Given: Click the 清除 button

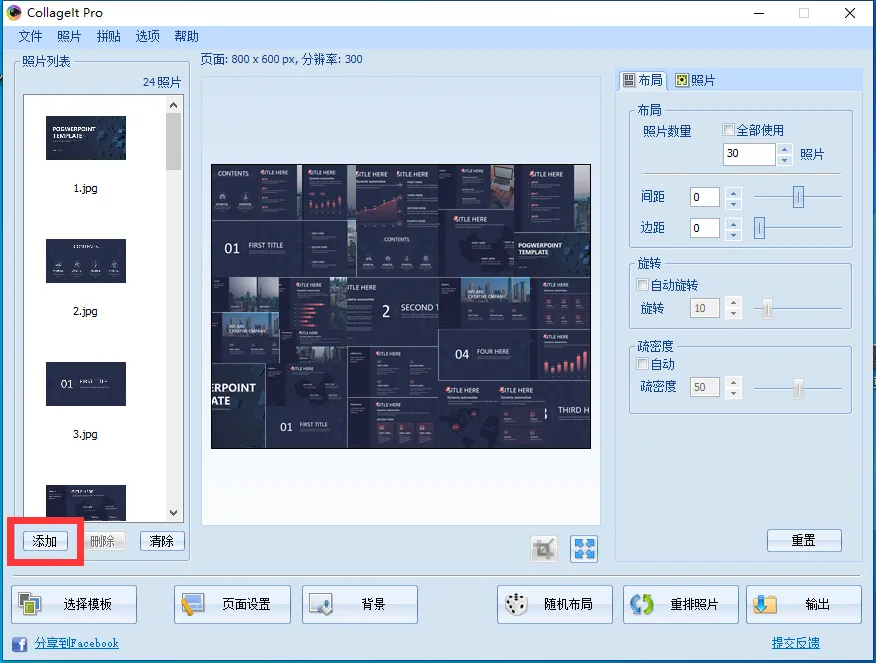Looking at the screenshot, I should pos(161,541).
